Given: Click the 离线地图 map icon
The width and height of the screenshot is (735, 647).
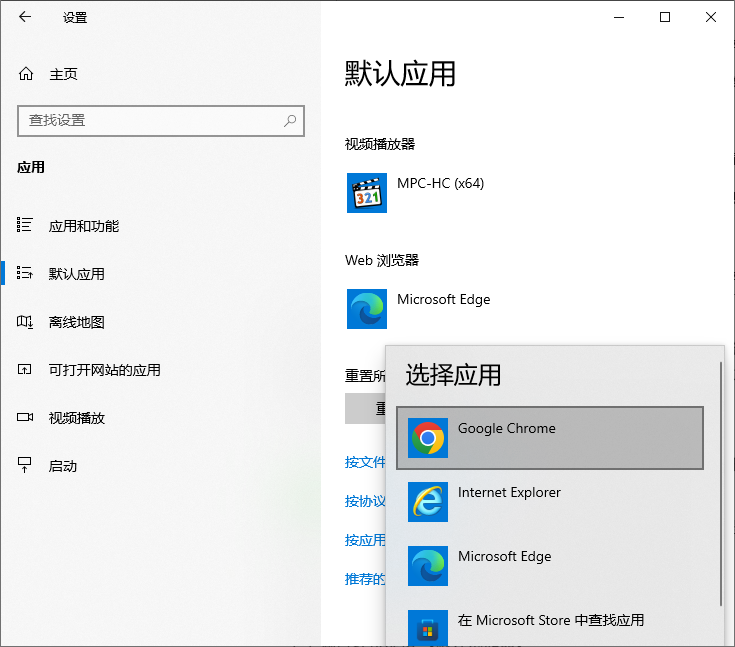Looking at the screenshot, I should tap(24, 322).
